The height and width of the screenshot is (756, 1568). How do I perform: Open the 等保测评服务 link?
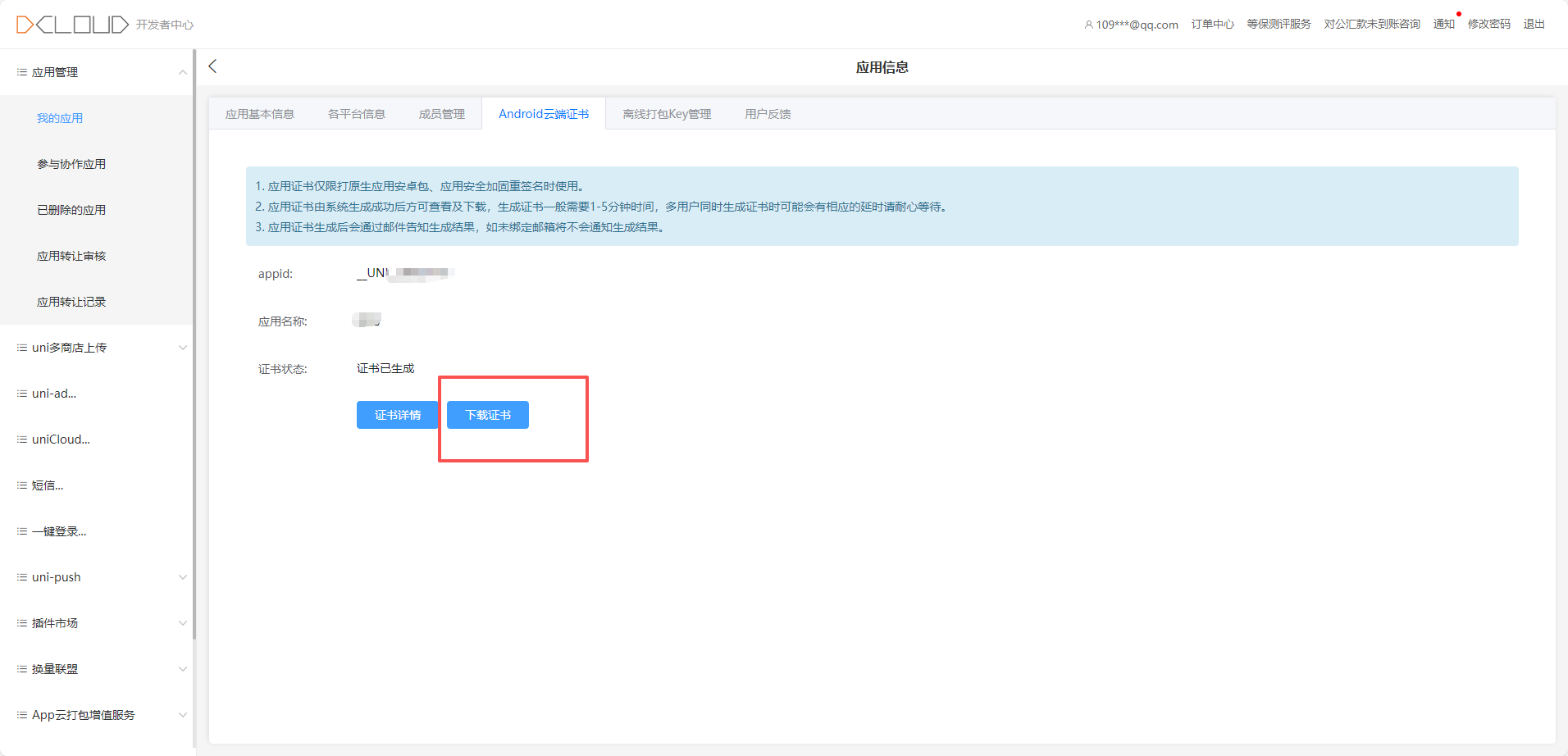[1279, 25]
